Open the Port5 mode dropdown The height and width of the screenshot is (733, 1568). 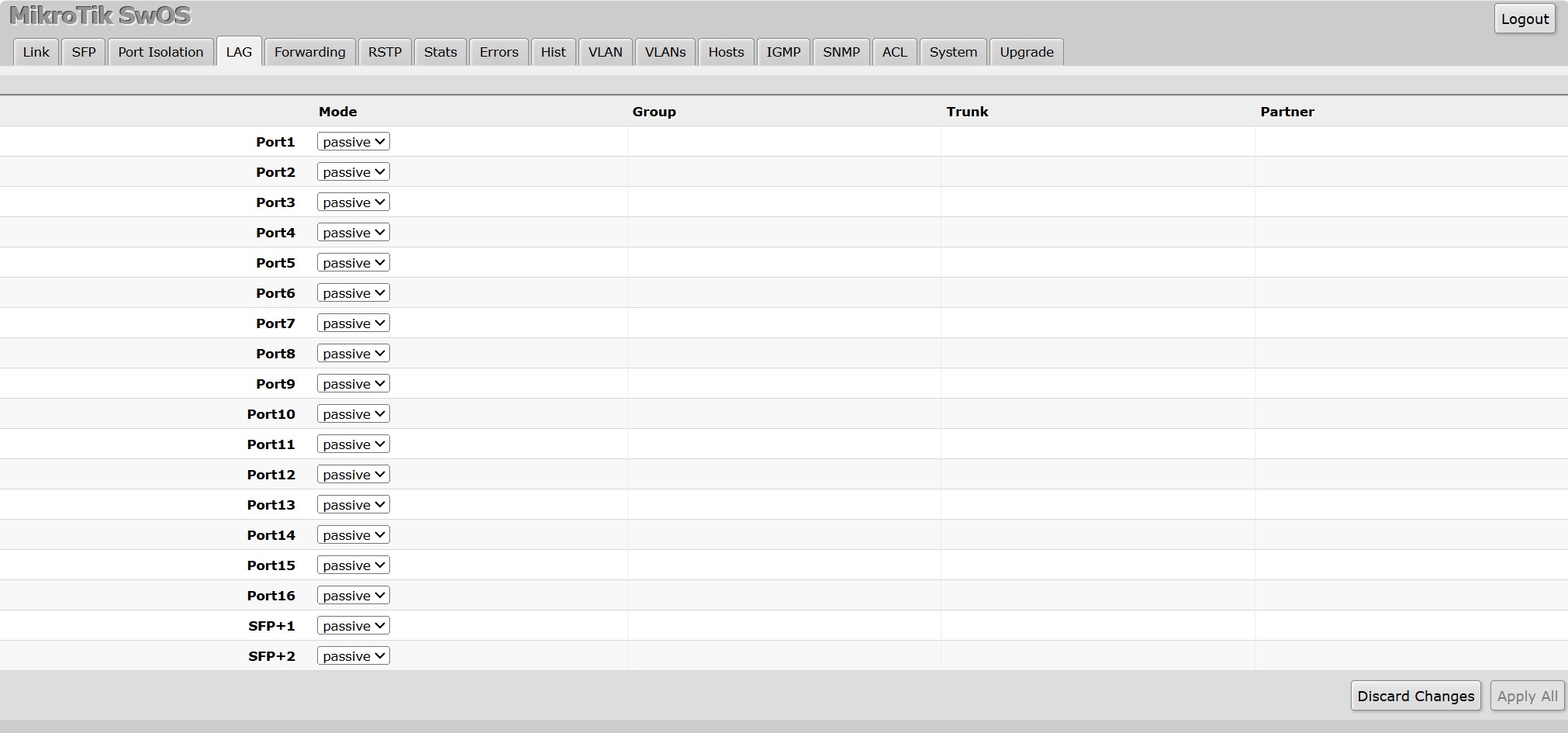(354, 263)
